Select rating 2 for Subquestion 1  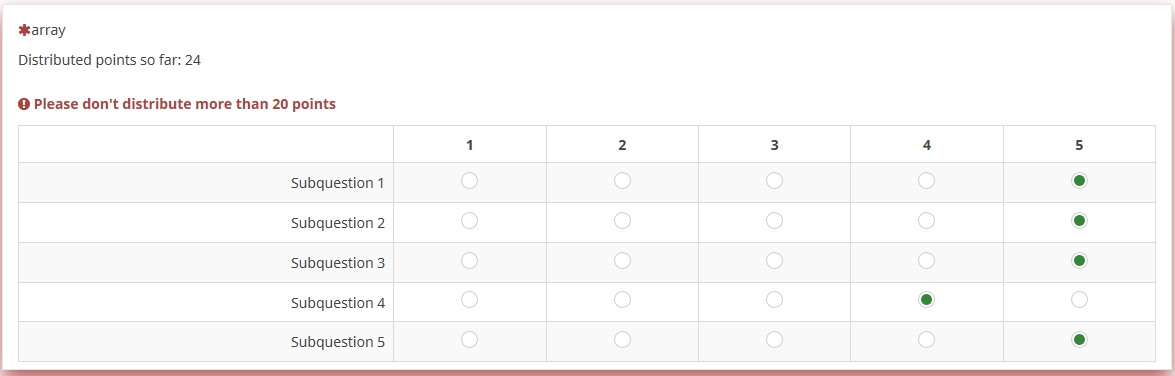(x=622, y=181)
